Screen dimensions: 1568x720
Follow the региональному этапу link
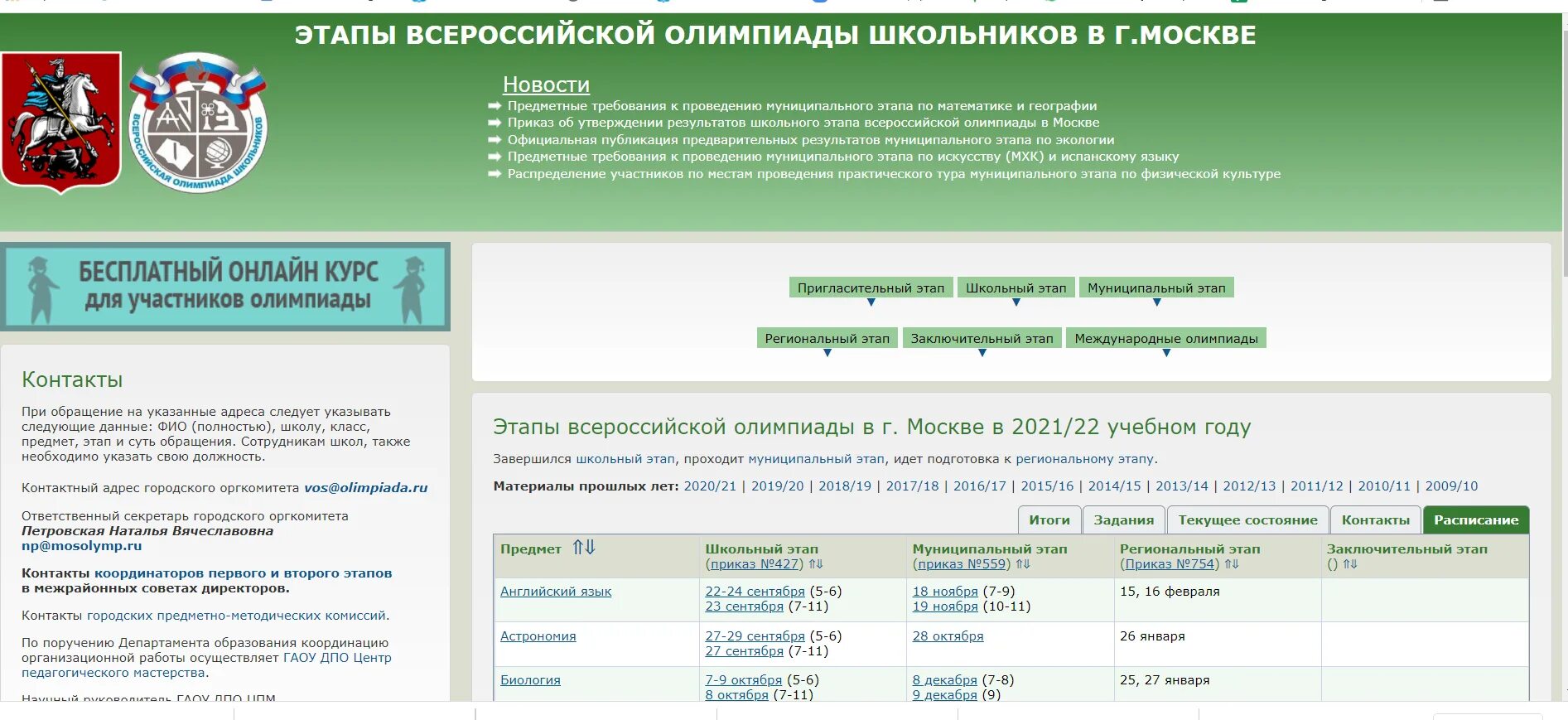tap(1085, 459)
